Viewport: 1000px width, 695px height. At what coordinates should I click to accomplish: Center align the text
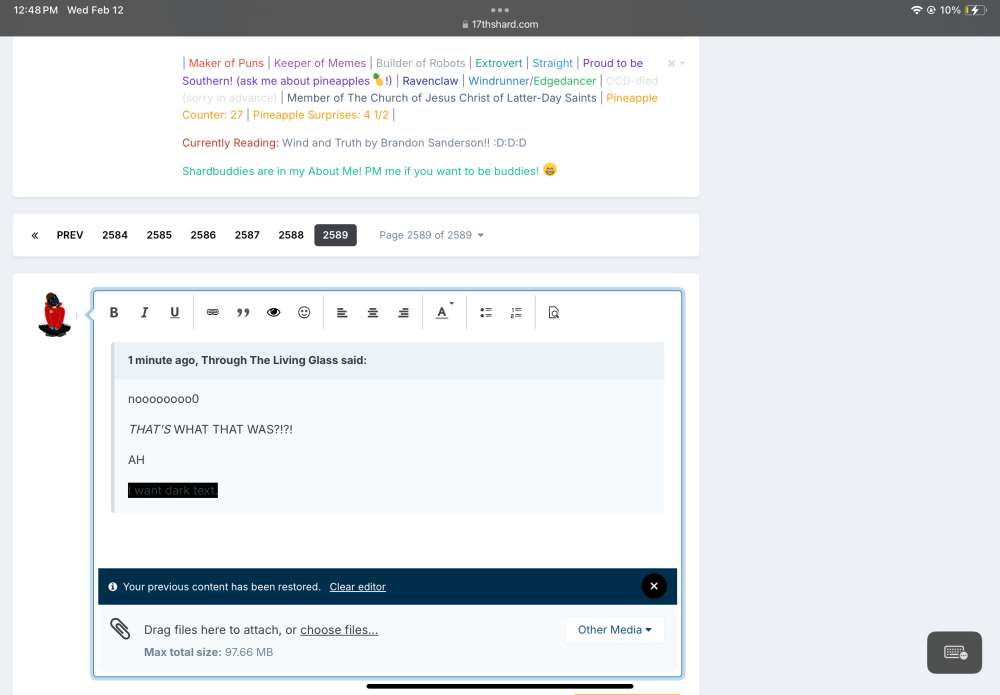pos(372,312)
